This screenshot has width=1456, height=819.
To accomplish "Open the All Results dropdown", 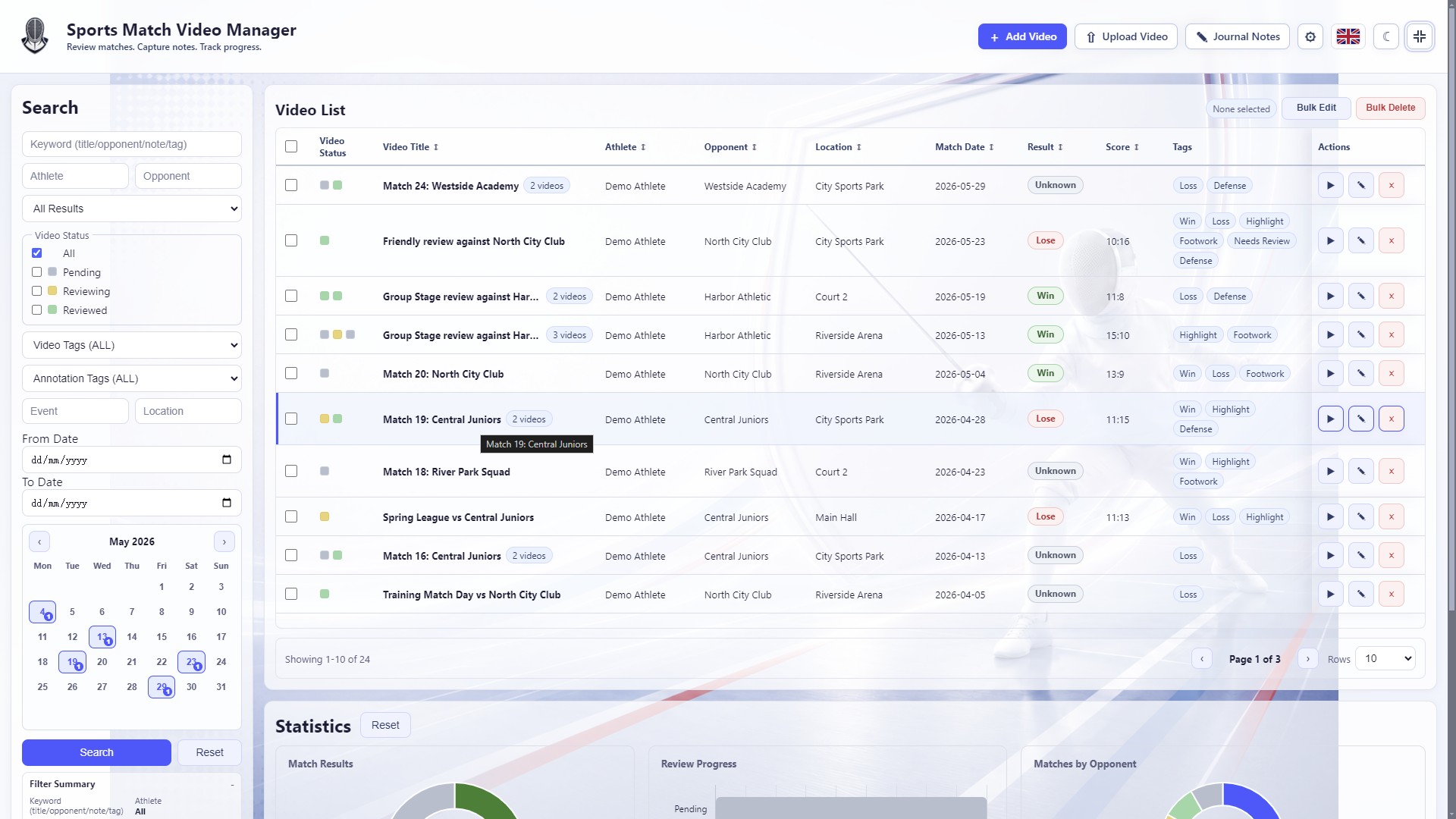I will coord(132,209).
